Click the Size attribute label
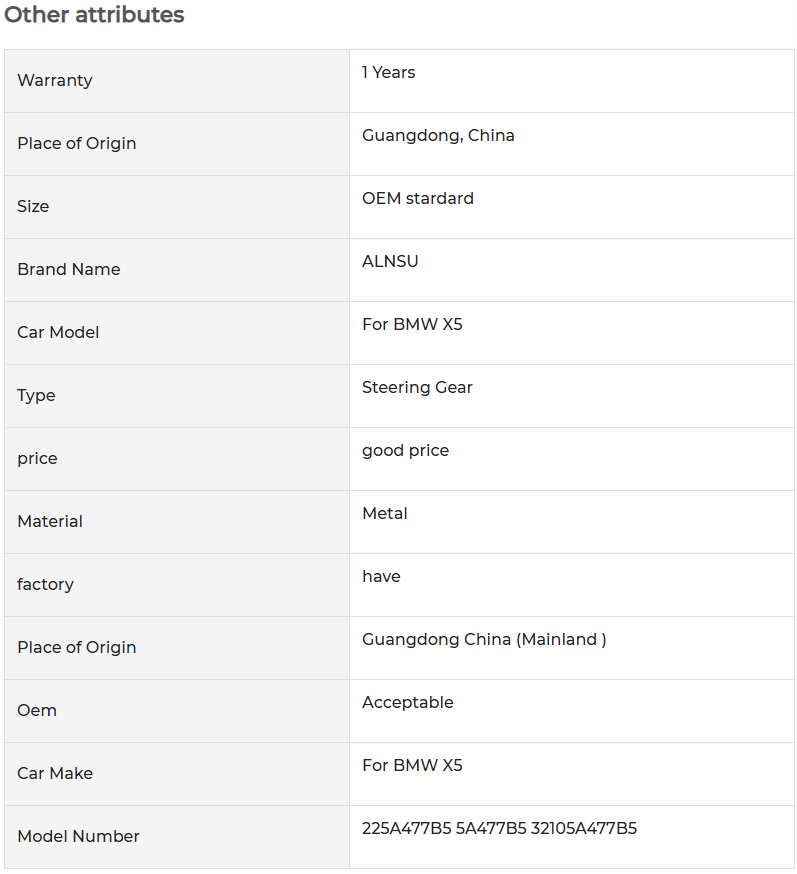 33,206
